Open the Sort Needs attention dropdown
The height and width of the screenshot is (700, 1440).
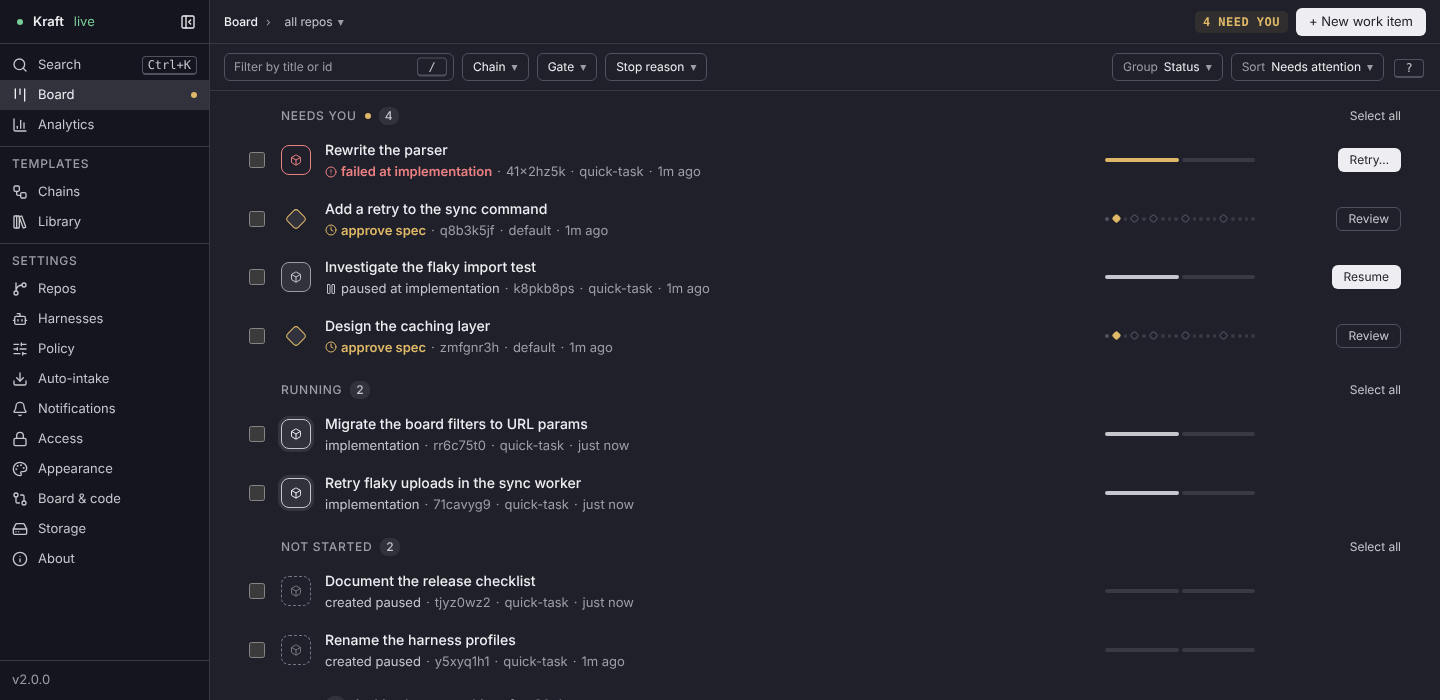click(x=1307, y=67)
